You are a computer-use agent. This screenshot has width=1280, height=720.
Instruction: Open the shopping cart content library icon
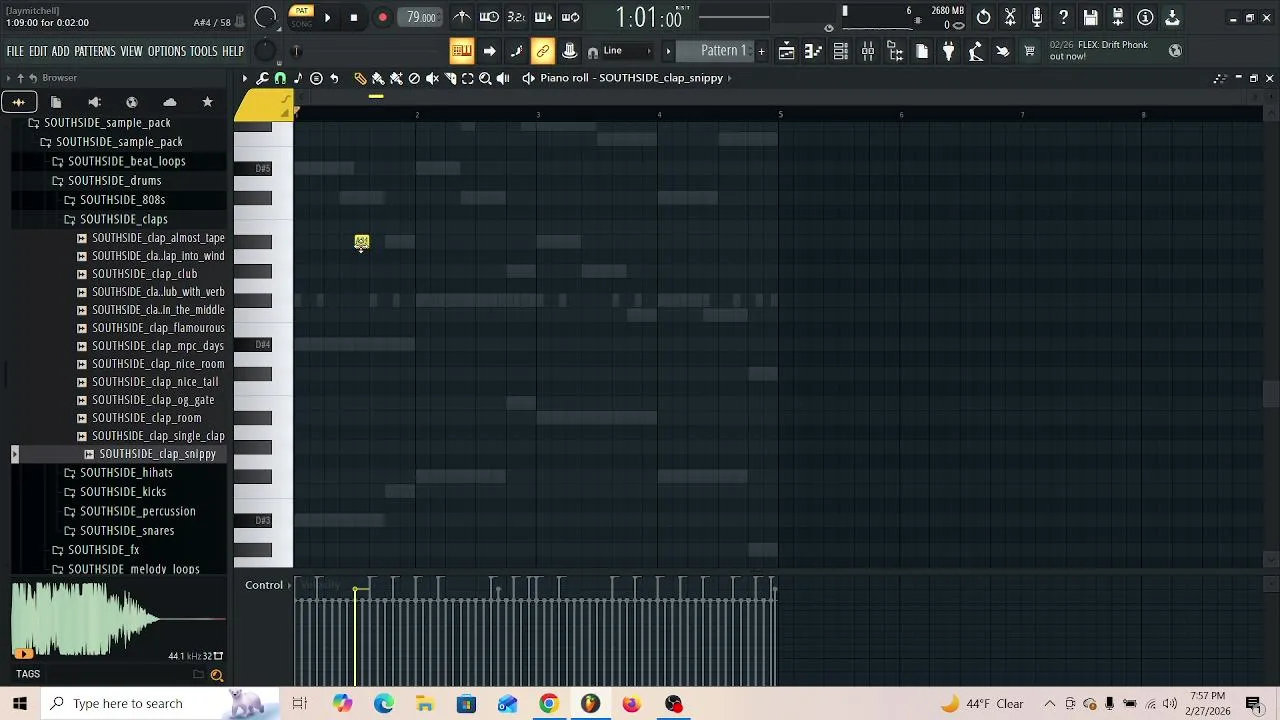click(1029, 51)
